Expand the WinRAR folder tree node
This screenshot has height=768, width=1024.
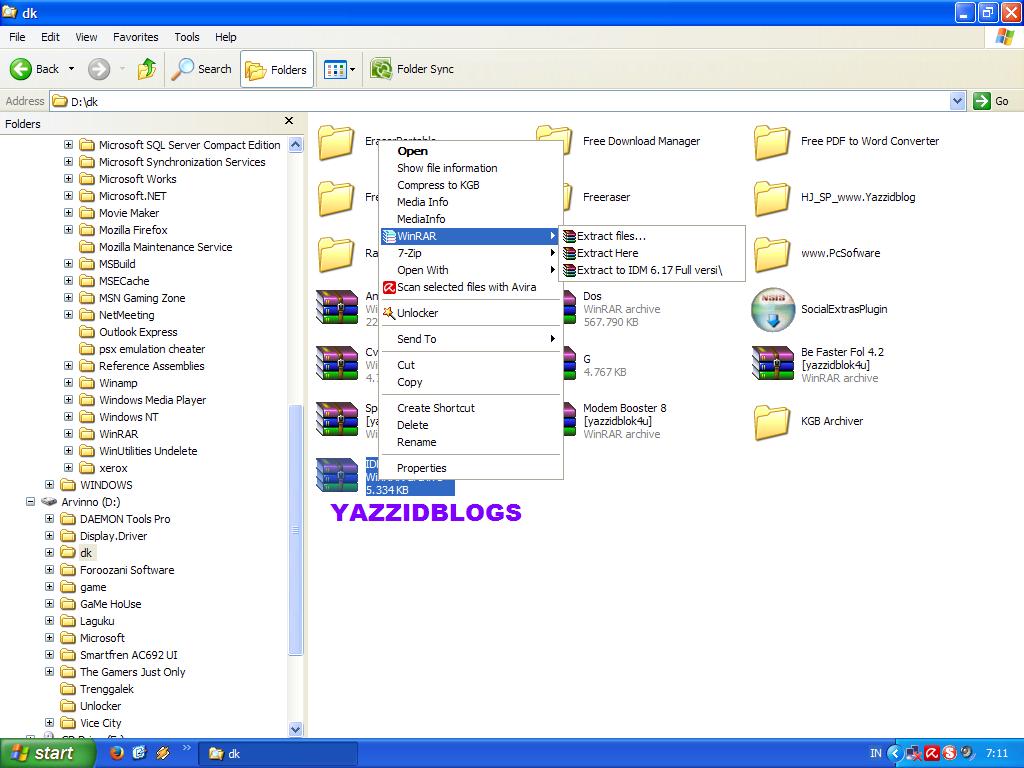(x=69, y=433)
